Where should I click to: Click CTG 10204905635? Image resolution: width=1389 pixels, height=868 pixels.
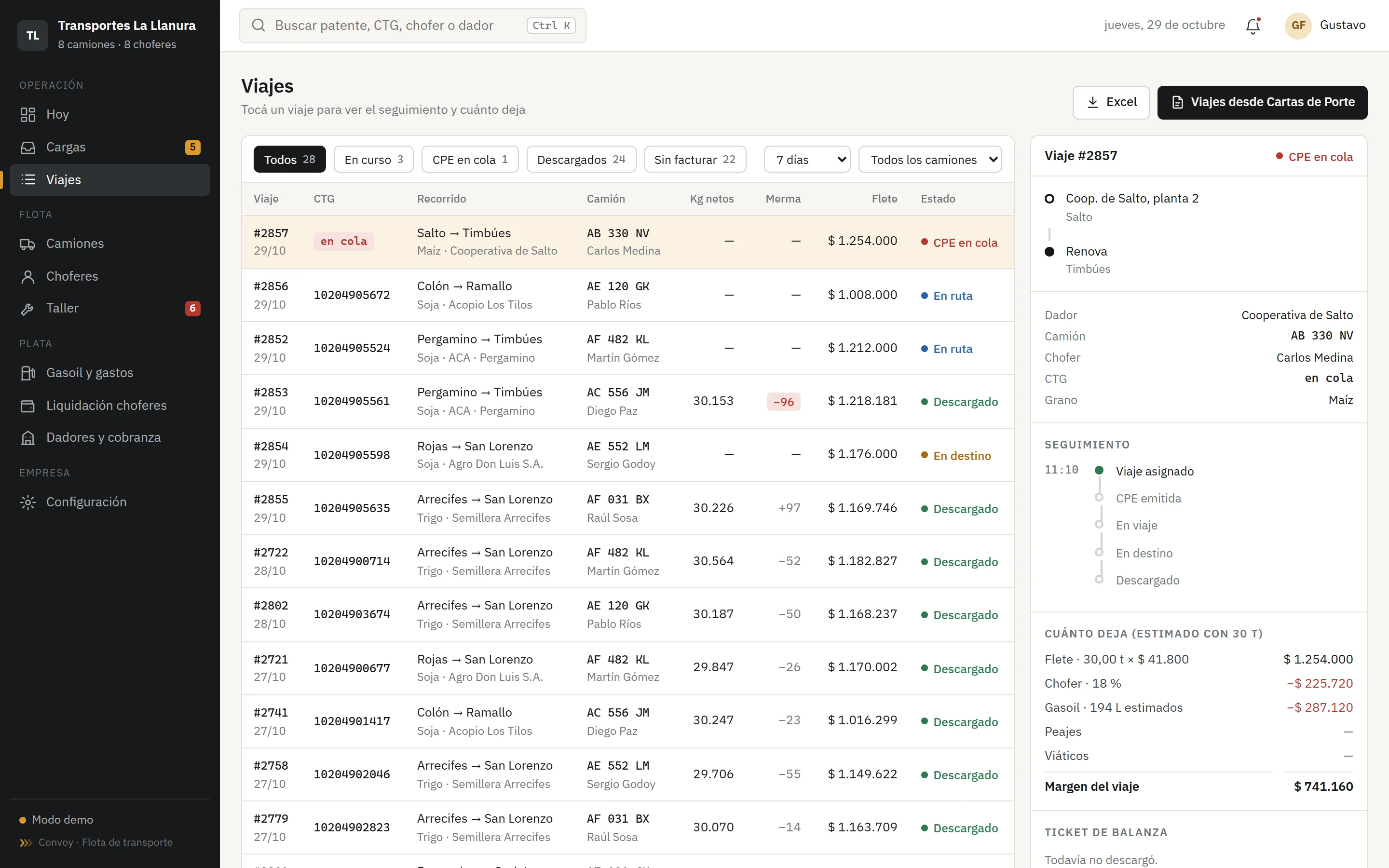pyautogui.click(x=351, y=508)
